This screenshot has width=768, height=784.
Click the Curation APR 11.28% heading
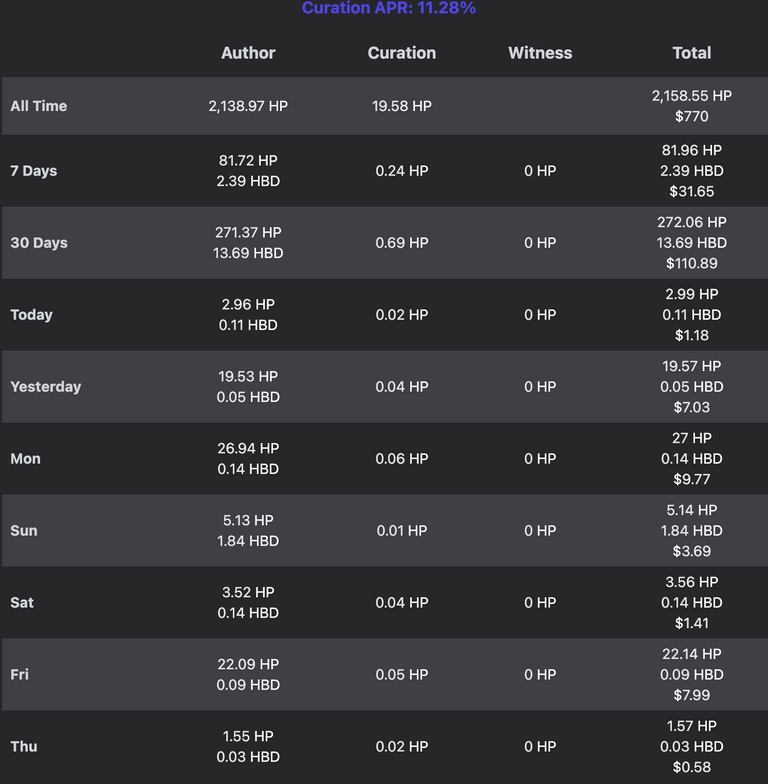[388, 8]
